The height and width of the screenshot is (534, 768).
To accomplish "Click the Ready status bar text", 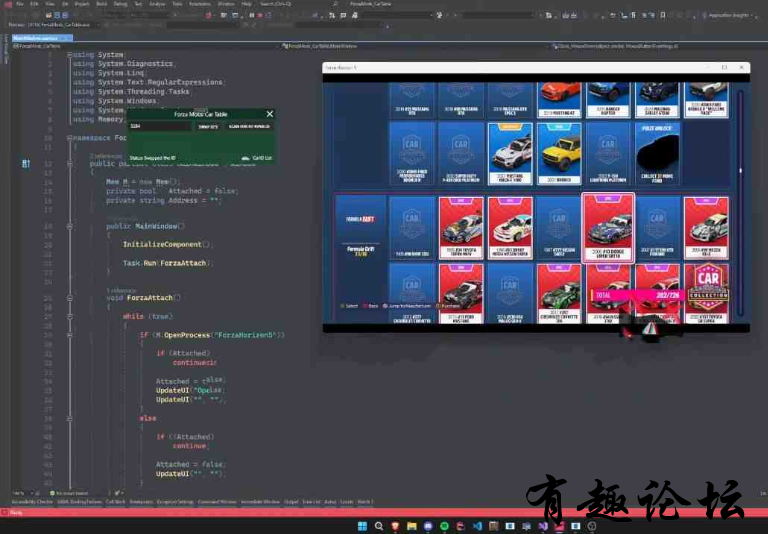I will pyautogui.click(x=16, y=512).
